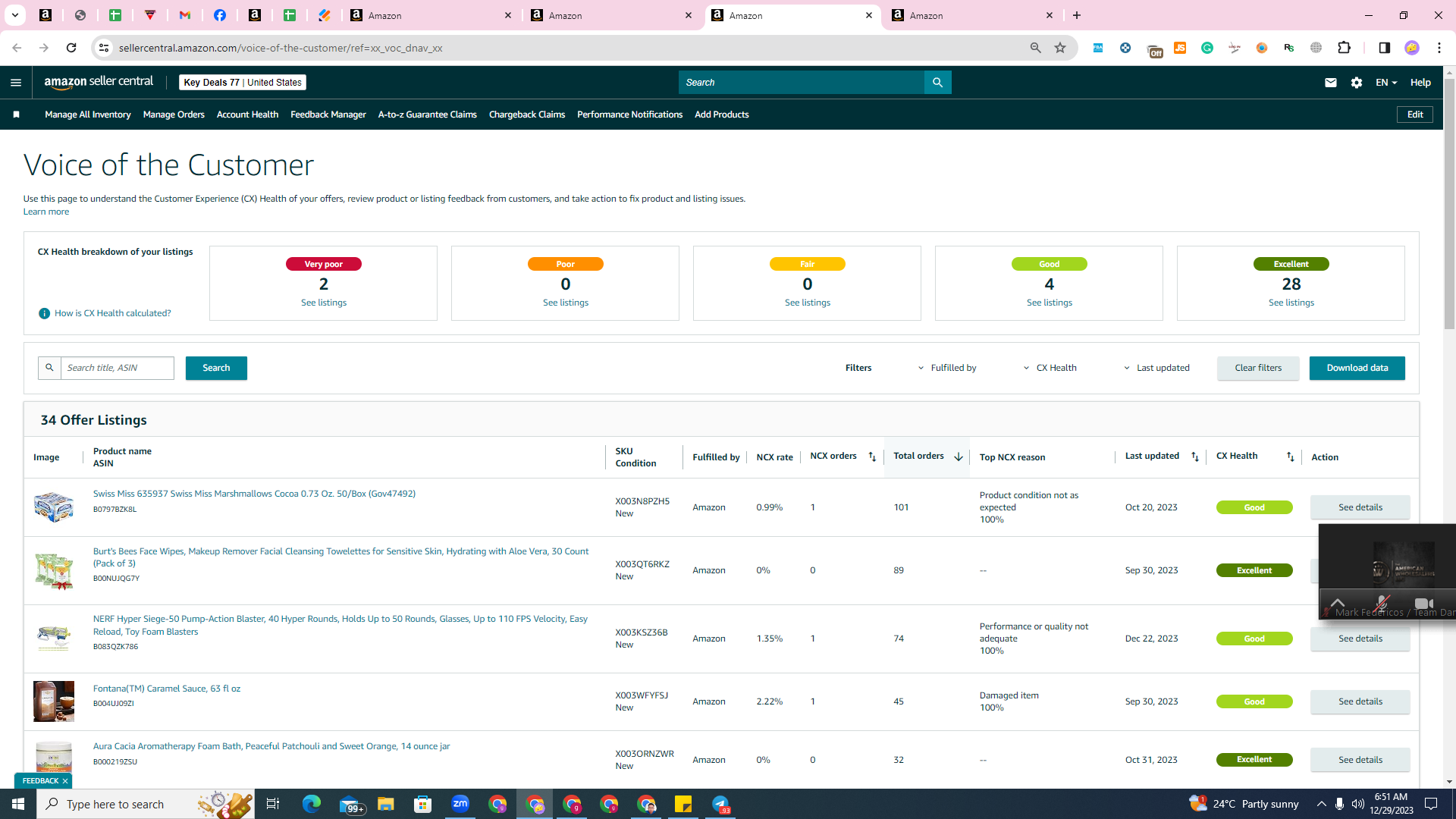Click the Fontana Caramel Sauce product image
This screenshot has height=819, width=1456.
[54, 701]
